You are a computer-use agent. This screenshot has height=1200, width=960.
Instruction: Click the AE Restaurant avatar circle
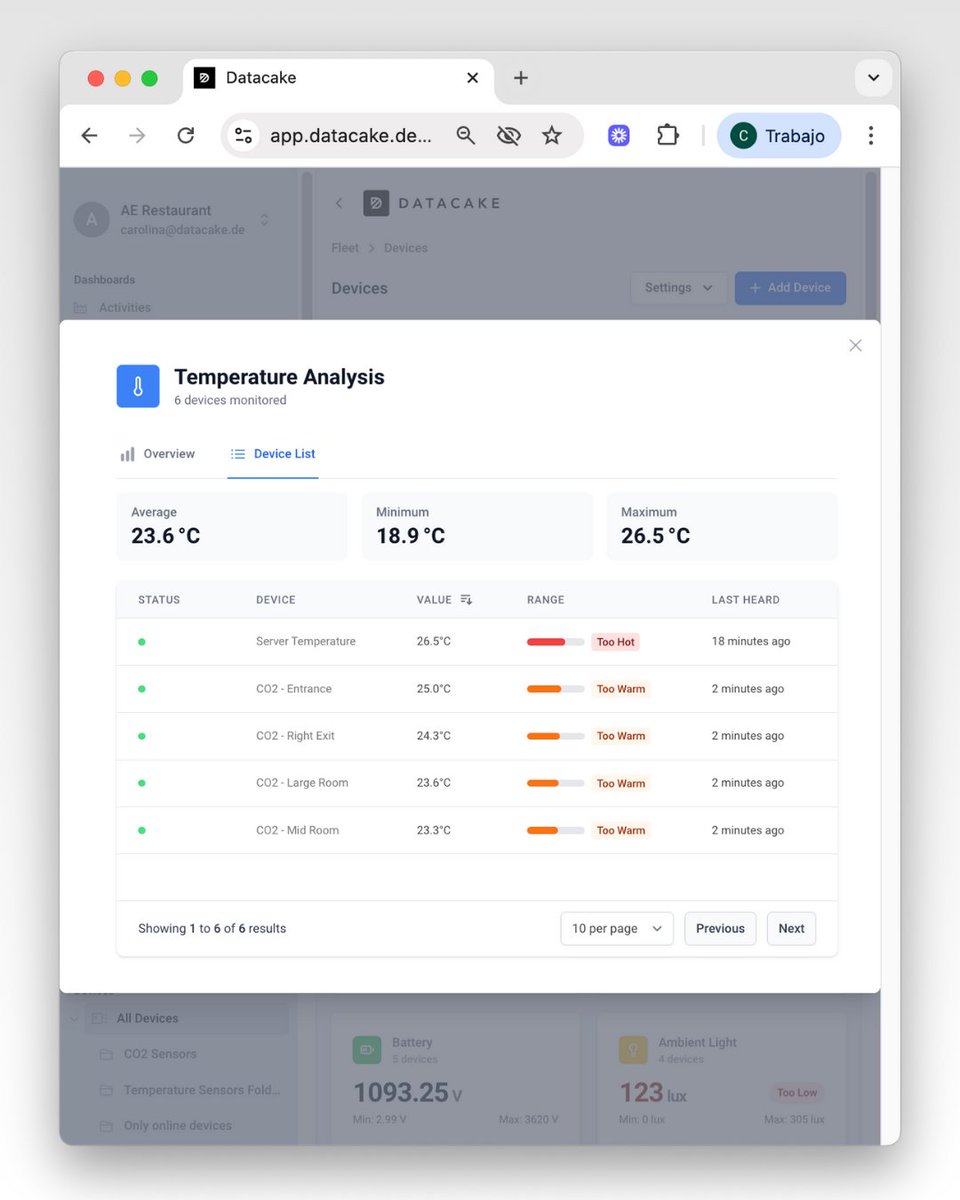[92, 220]
